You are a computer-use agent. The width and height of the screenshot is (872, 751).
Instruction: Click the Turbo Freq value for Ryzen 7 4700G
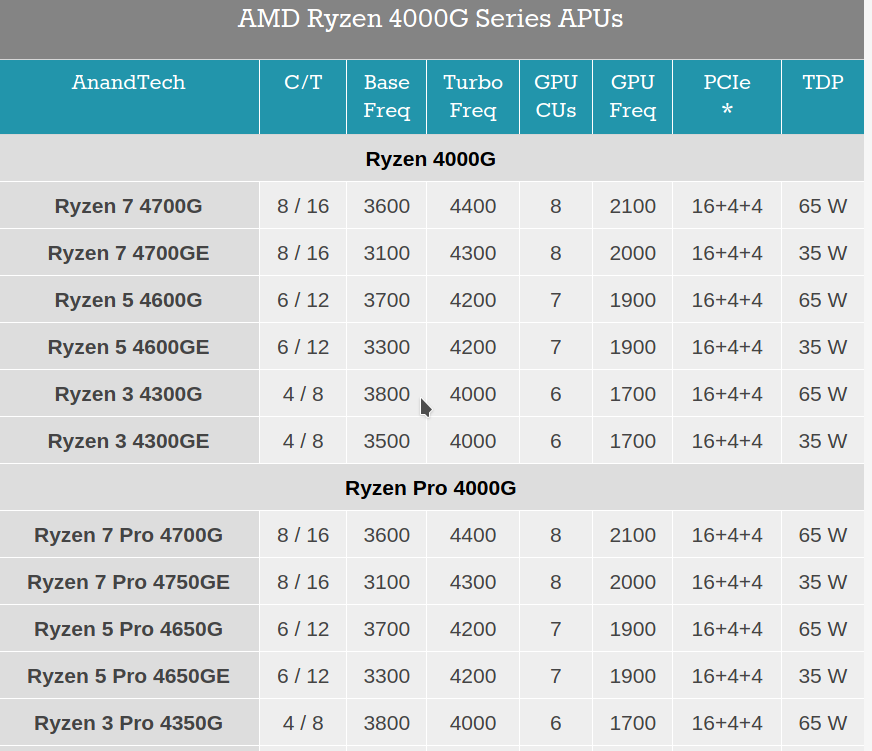pos(473,206)
